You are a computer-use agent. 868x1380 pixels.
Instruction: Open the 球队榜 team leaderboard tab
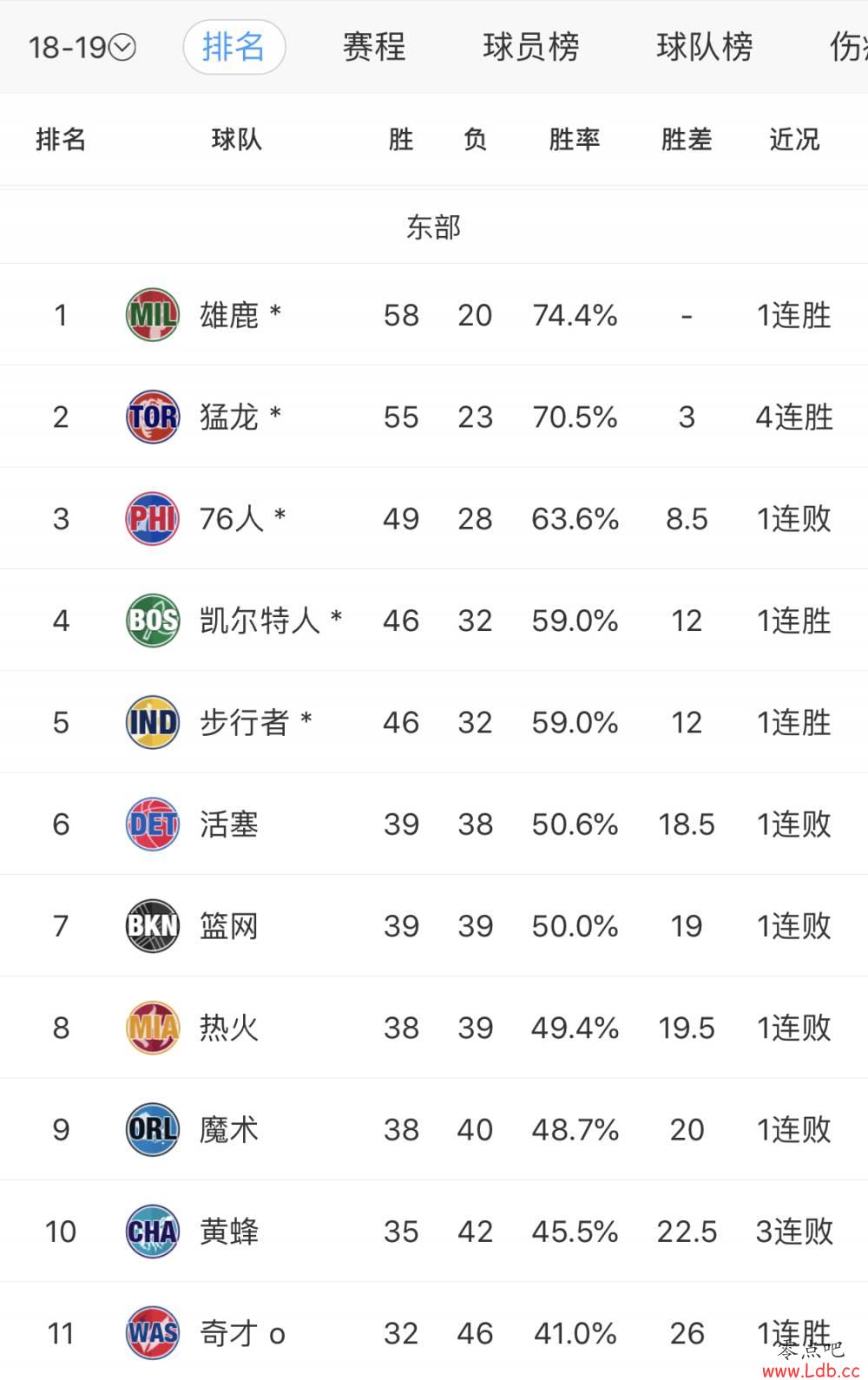tap(705, 47)
